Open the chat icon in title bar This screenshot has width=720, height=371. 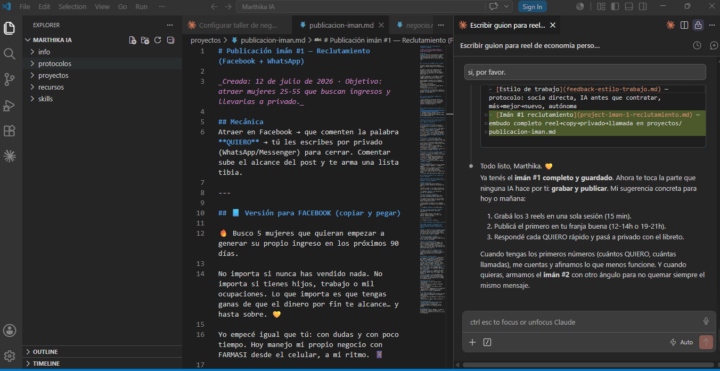494,6
